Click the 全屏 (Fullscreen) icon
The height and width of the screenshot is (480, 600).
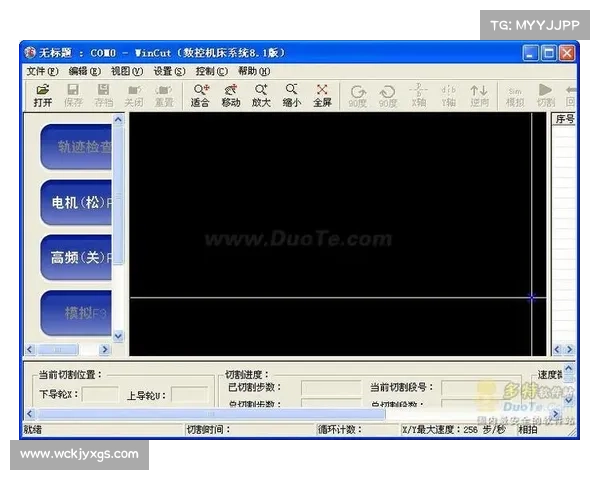[322, 95]
